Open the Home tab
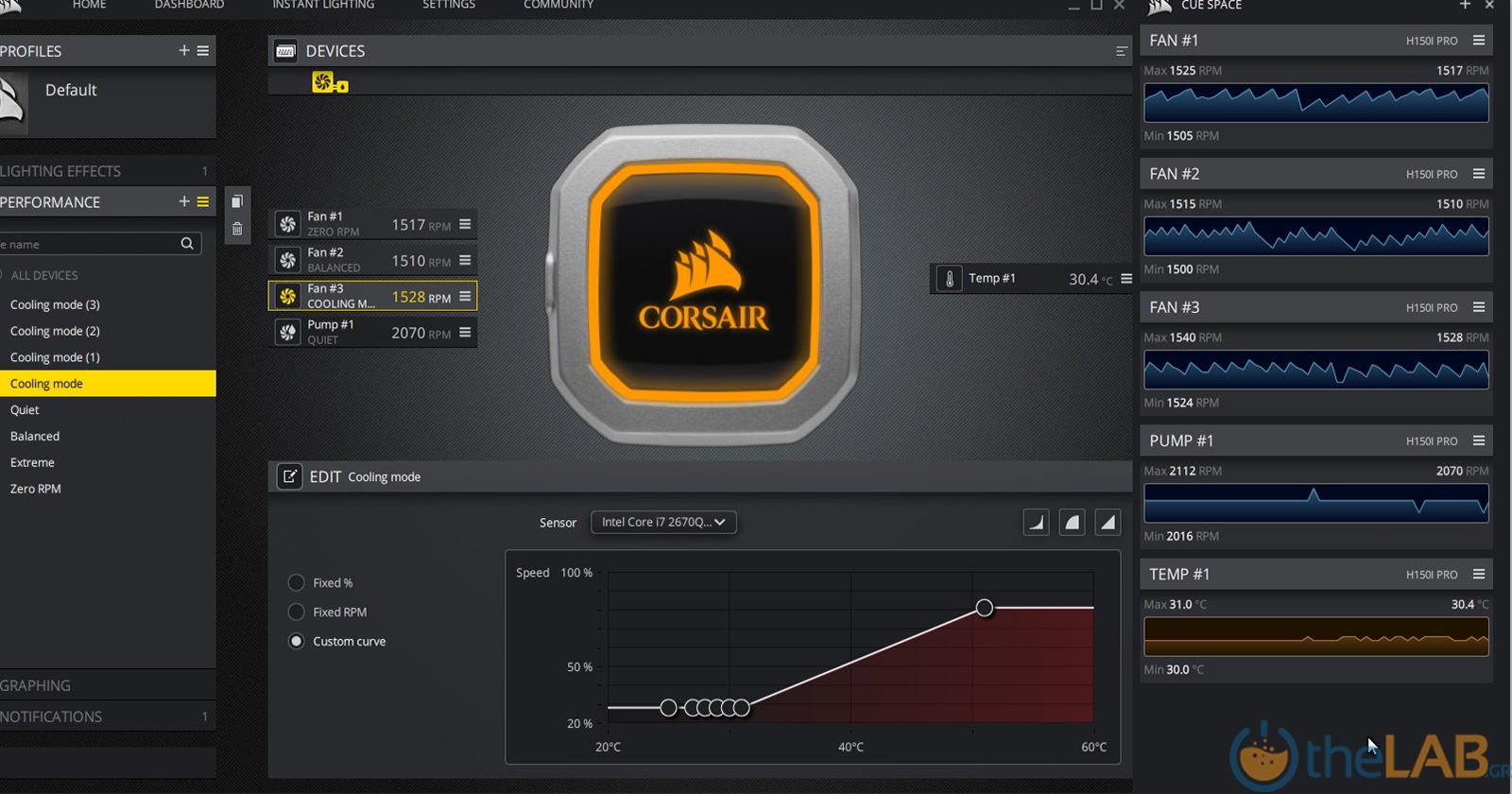This screenshot has height=794, width=1512. click(x=89, y=5)
